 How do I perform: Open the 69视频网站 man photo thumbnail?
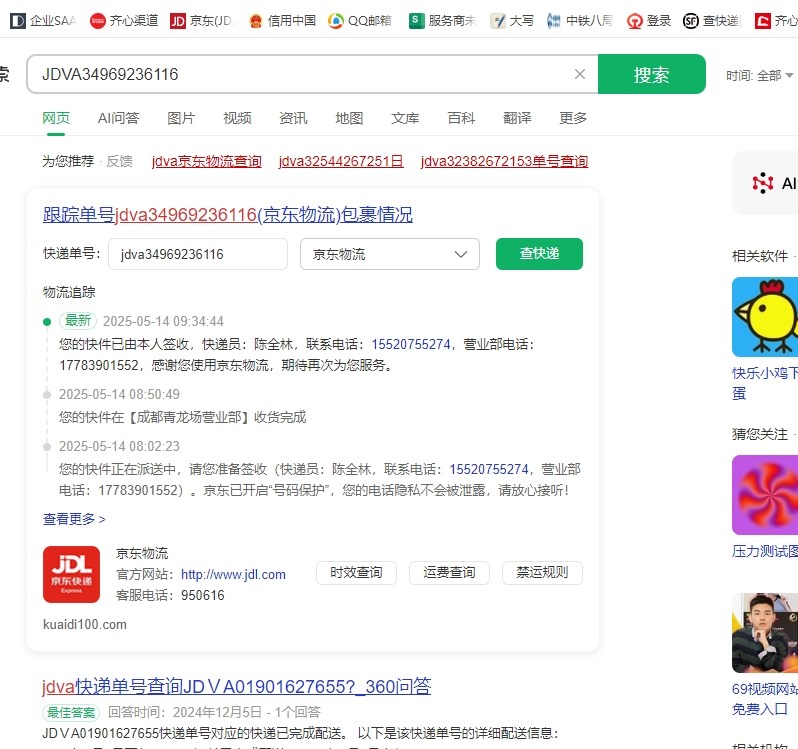click(x=765, y=633)
